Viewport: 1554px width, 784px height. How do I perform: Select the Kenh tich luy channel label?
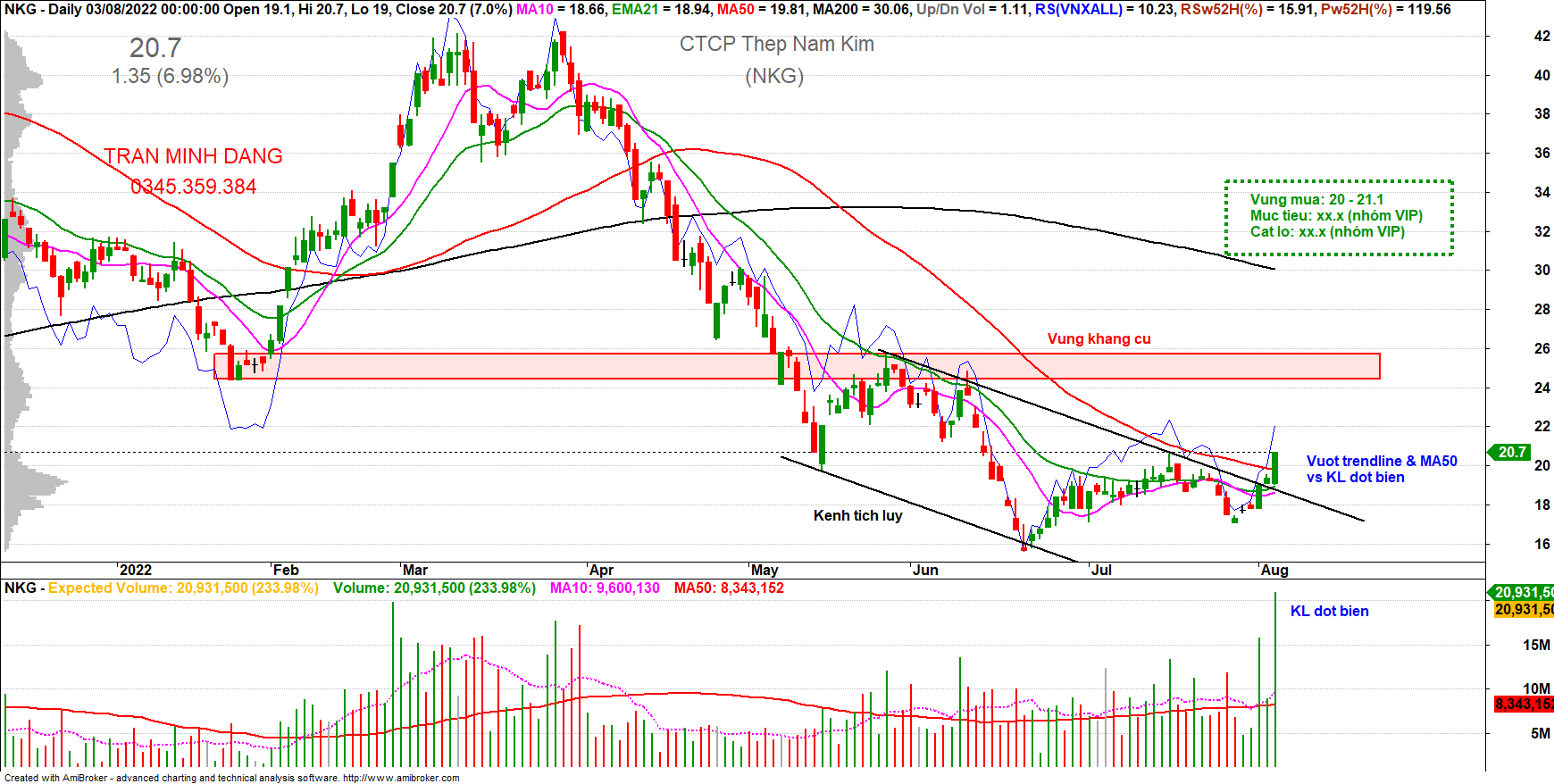click(857, 515)
